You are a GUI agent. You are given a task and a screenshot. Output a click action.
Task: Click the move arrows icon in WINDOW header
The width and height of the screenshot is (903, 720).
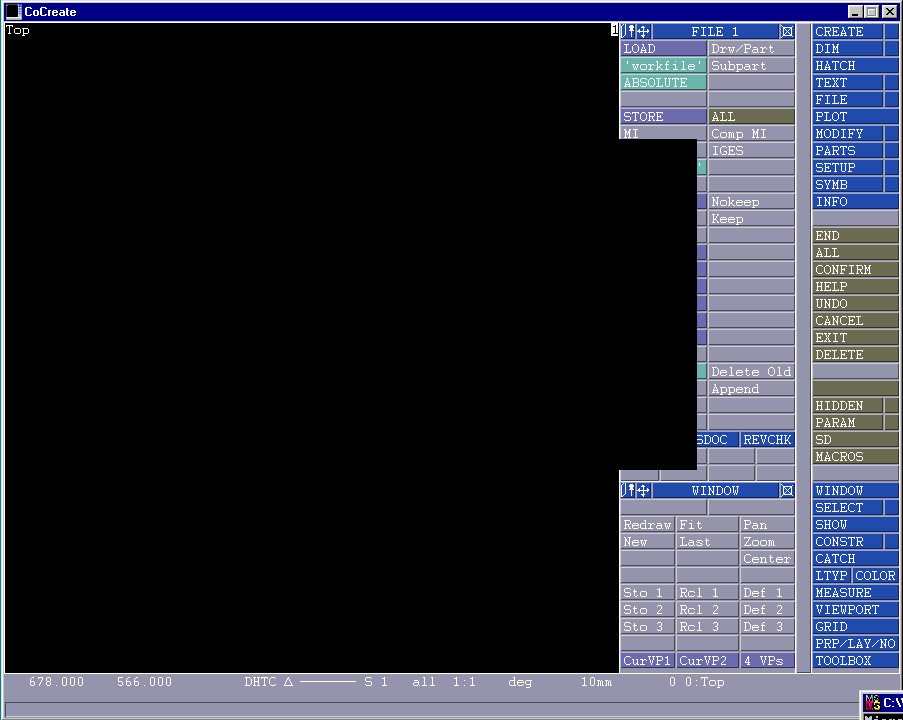click(643, 491)
